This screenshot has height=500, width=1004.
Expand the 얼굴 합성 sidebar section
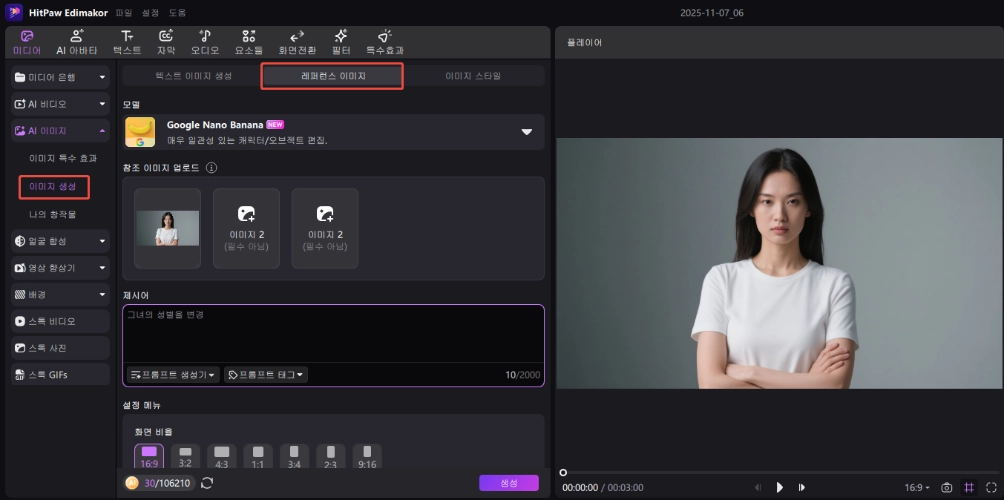tap(60, 241)
